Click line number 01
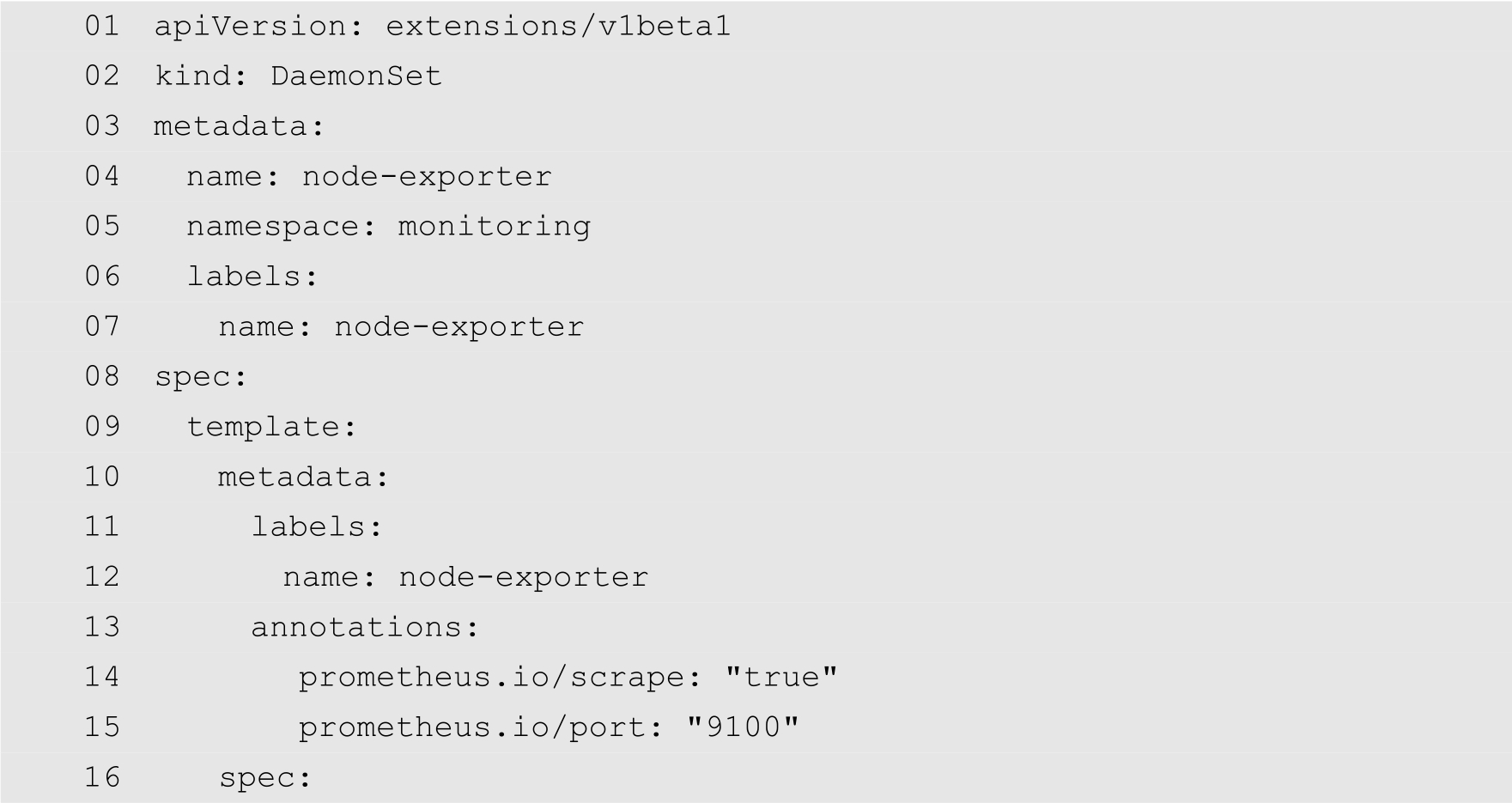Viewport: 1512px width, 803px height. 102,27
